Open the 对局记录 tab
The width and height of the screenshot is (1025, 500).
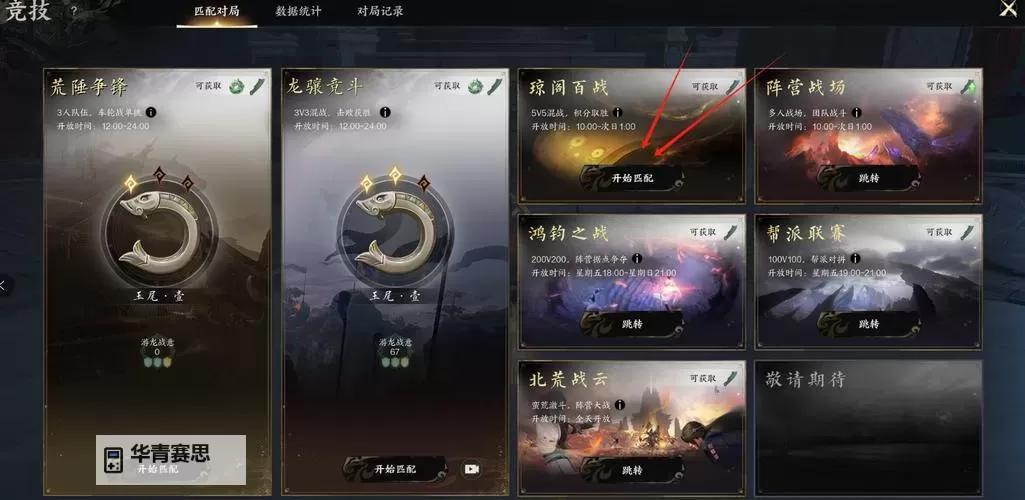point(380,11)
